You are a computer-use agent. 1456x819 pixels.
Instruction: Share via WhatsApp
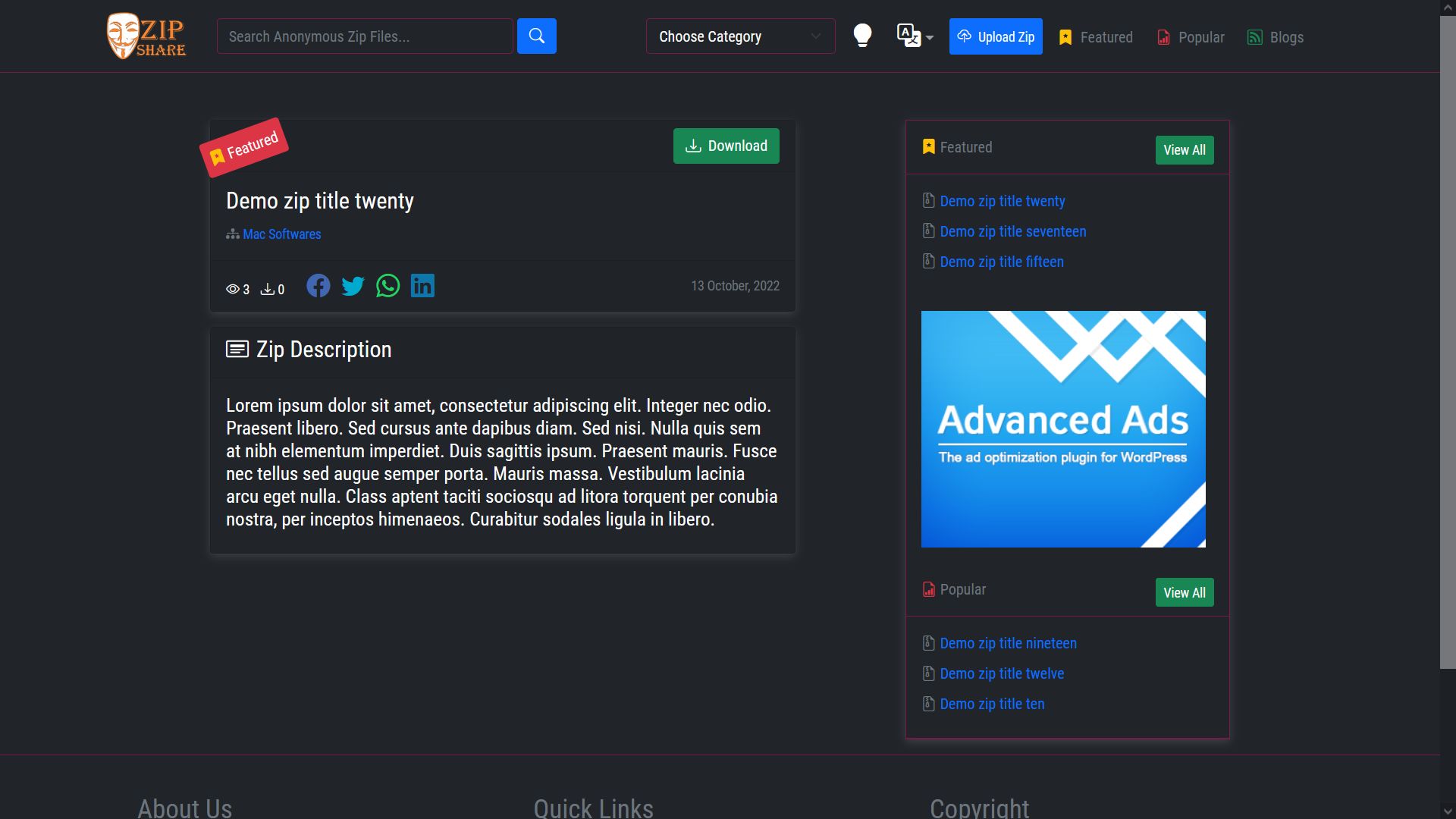(388, 286)
